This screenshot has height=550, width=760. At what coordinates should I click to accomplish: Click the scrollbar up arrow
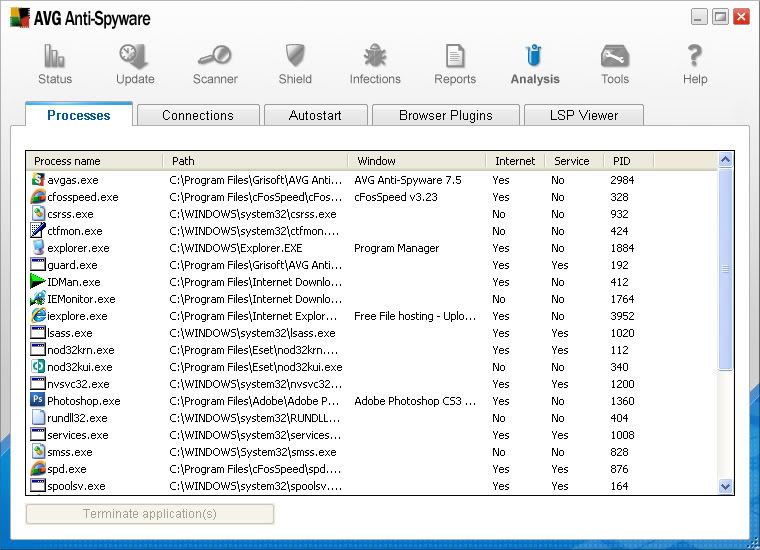click(725, 159)
